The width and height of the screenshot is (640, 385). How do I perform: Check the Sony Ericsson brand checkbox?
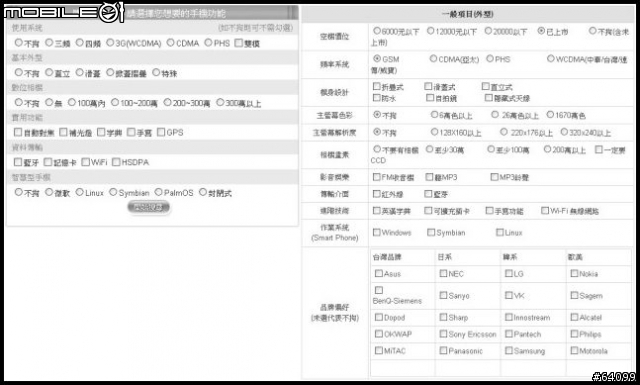(443, 334)
